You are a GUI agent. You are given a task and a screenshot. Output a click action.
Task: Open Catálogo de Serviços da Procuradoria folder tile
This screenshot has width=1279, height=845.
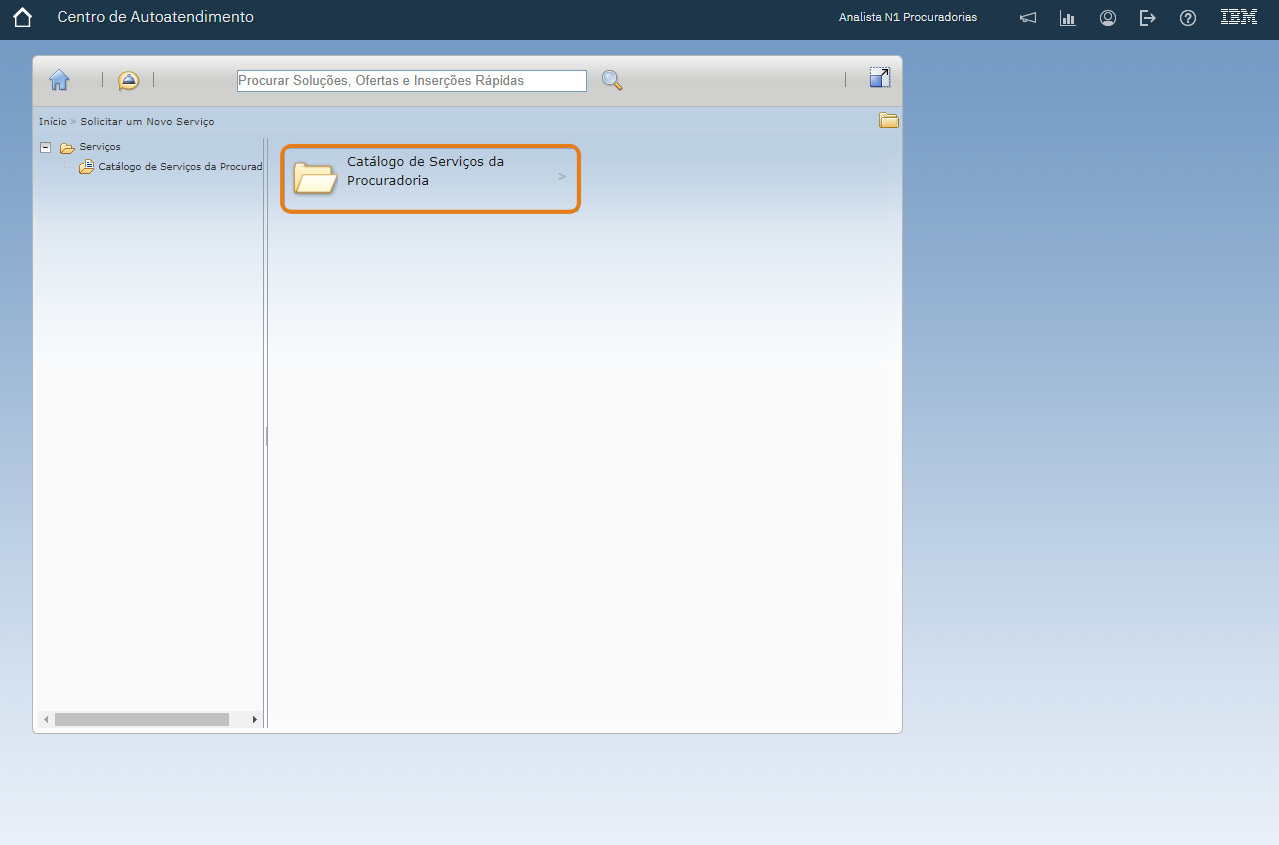tap(430, 178)
